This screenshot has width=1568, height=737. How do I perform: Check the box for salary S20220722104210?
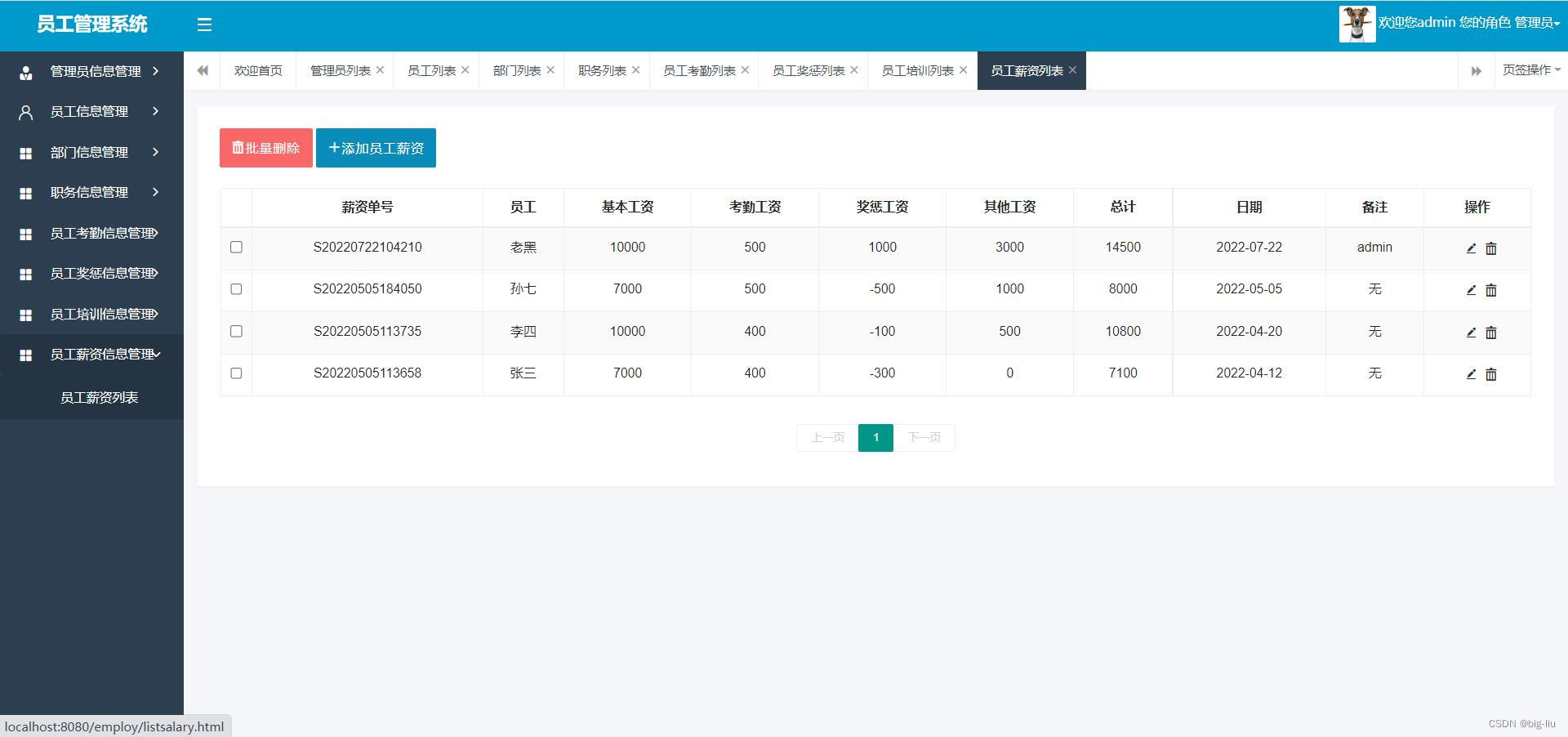(236, 247)
